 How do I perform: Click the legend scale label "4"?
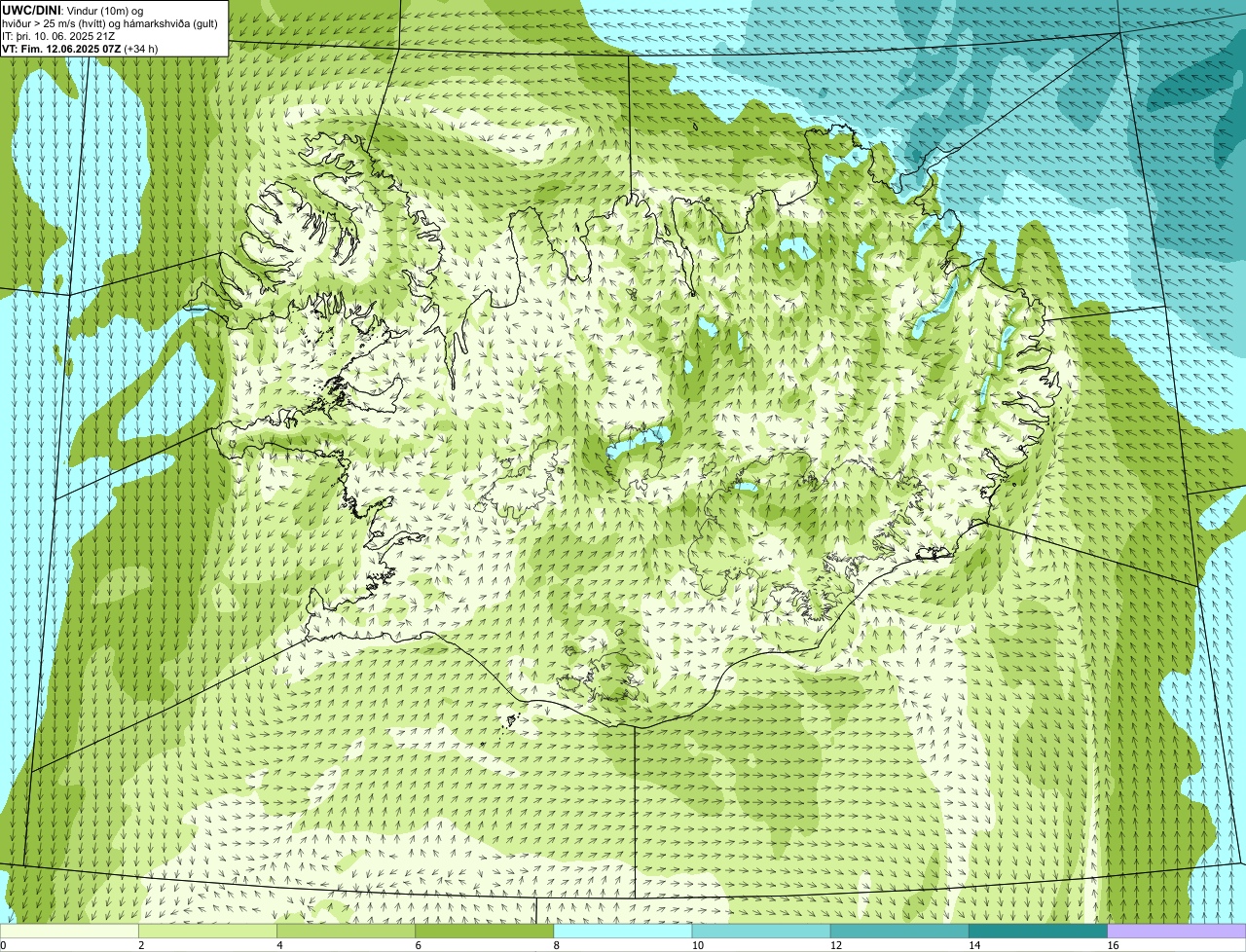coord(279,945)
